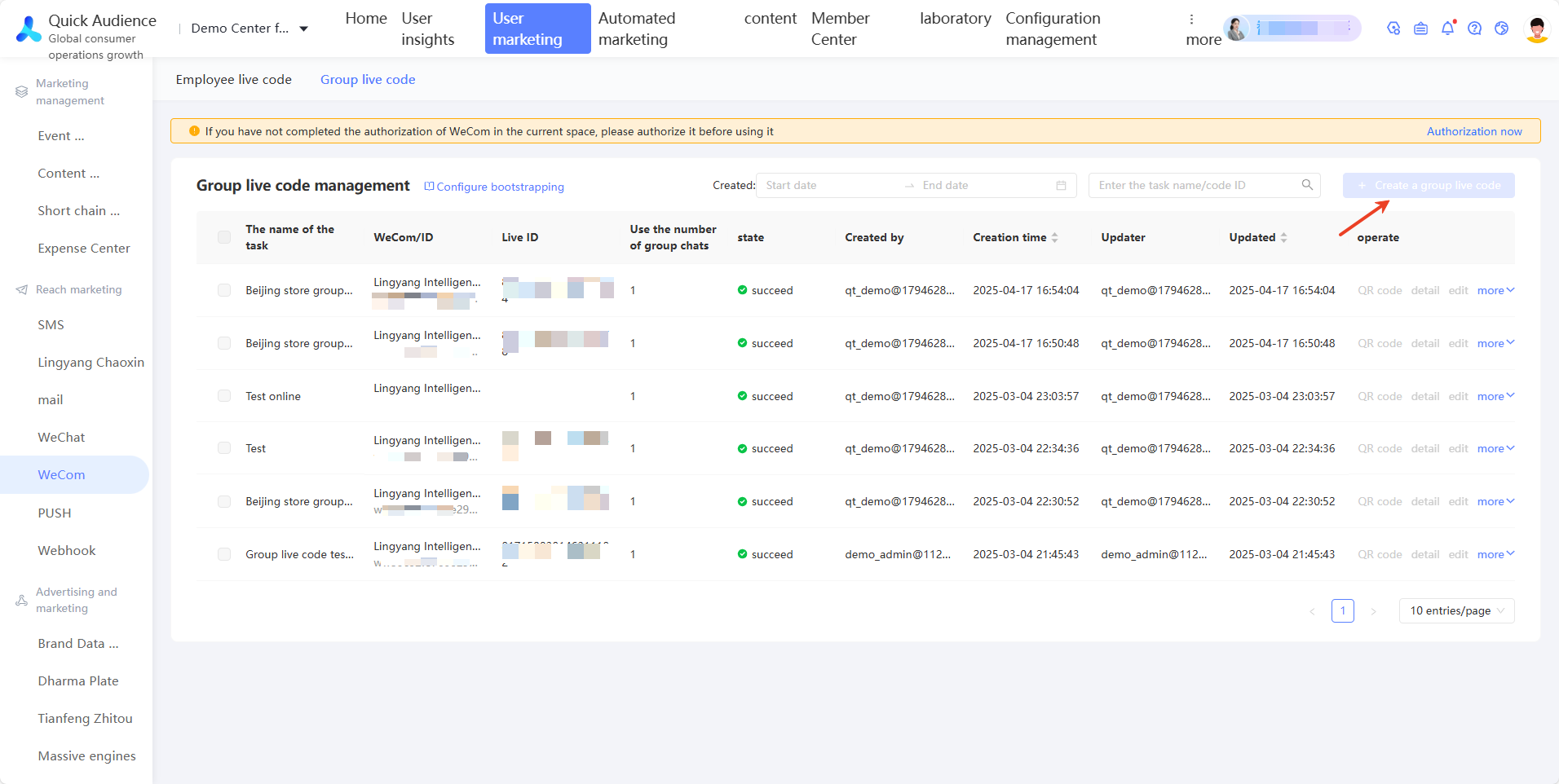Expand the 10 entries/page dropdown

pos(1456,610)
